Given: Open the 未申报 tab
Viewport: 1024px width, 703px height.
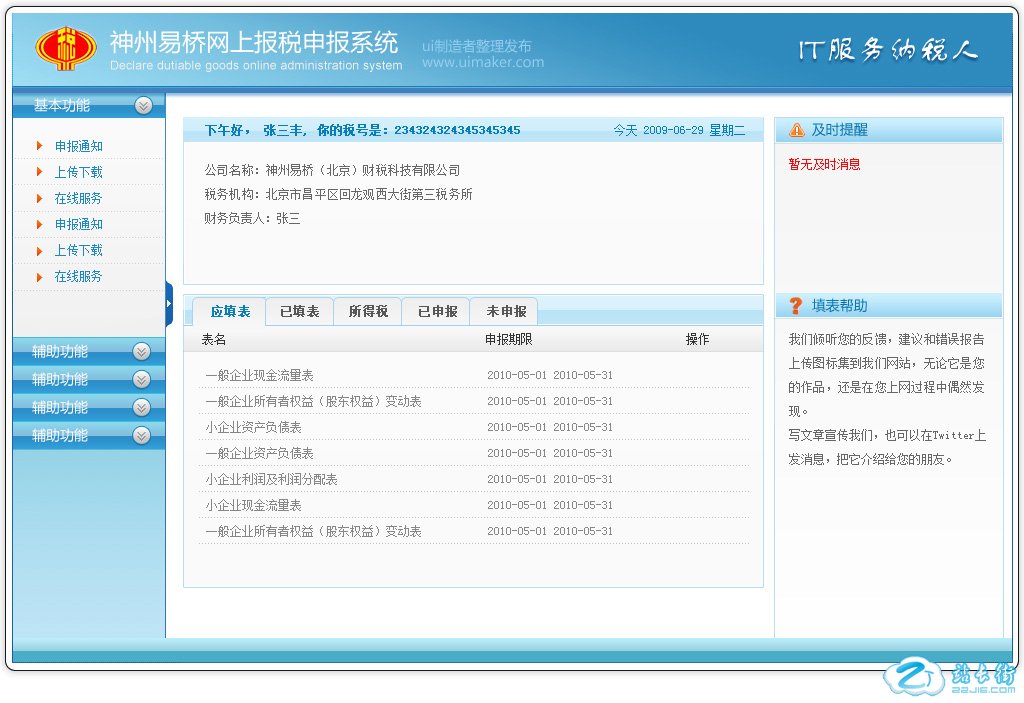Looking at the screenshot, I should coord(506,312).
